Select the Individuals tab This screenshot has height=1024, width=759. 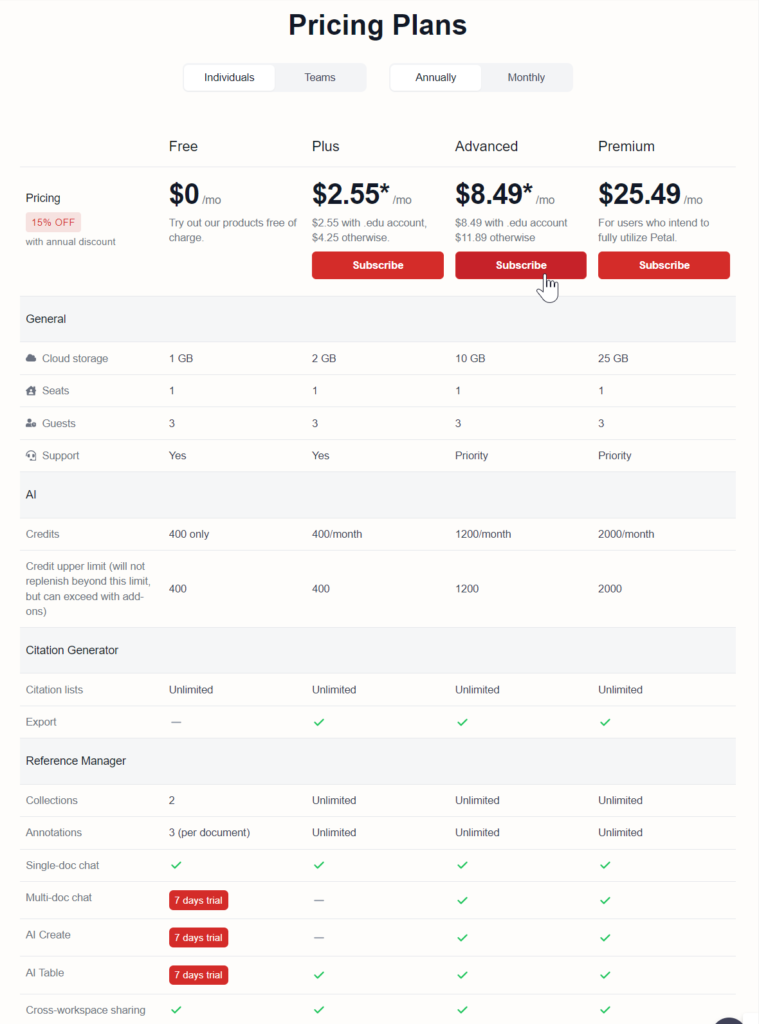click(229, 78)
